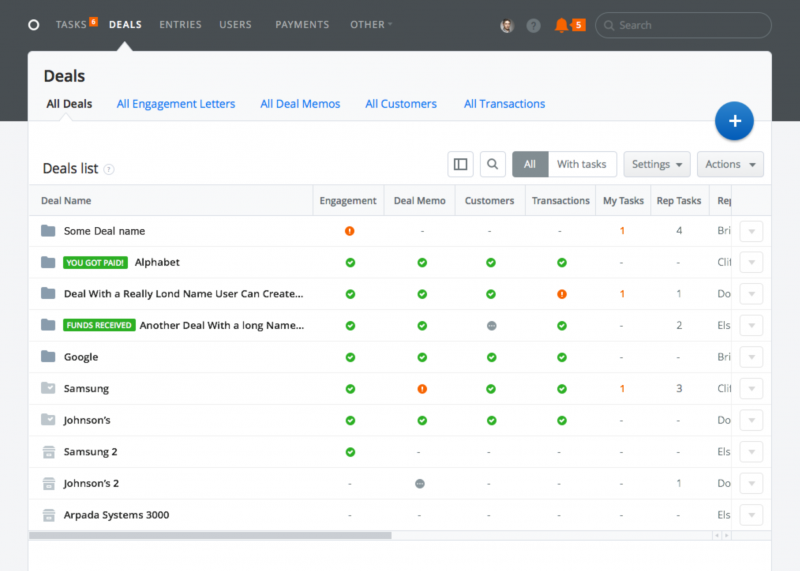Viewport: 800px width, 571px height.
Task: Click folder icon of Alphabet deal
Action: click(48, 262)
